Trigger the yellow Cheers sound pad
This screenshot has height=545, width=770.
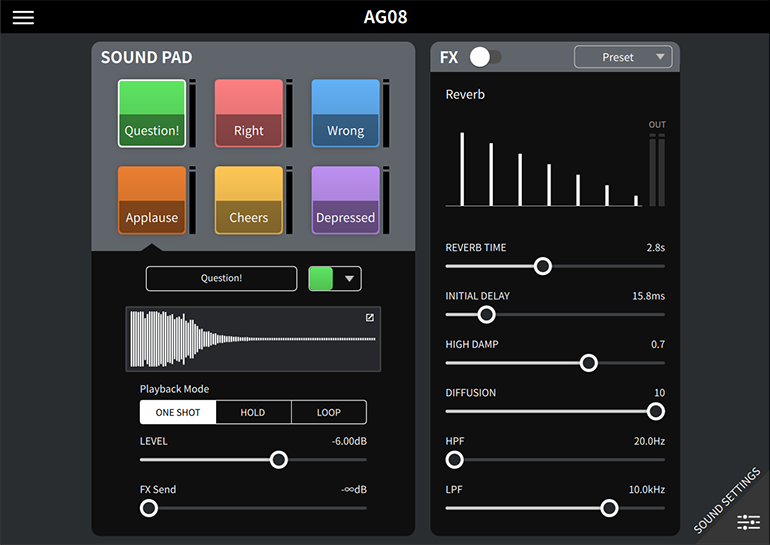pos(249,200)
